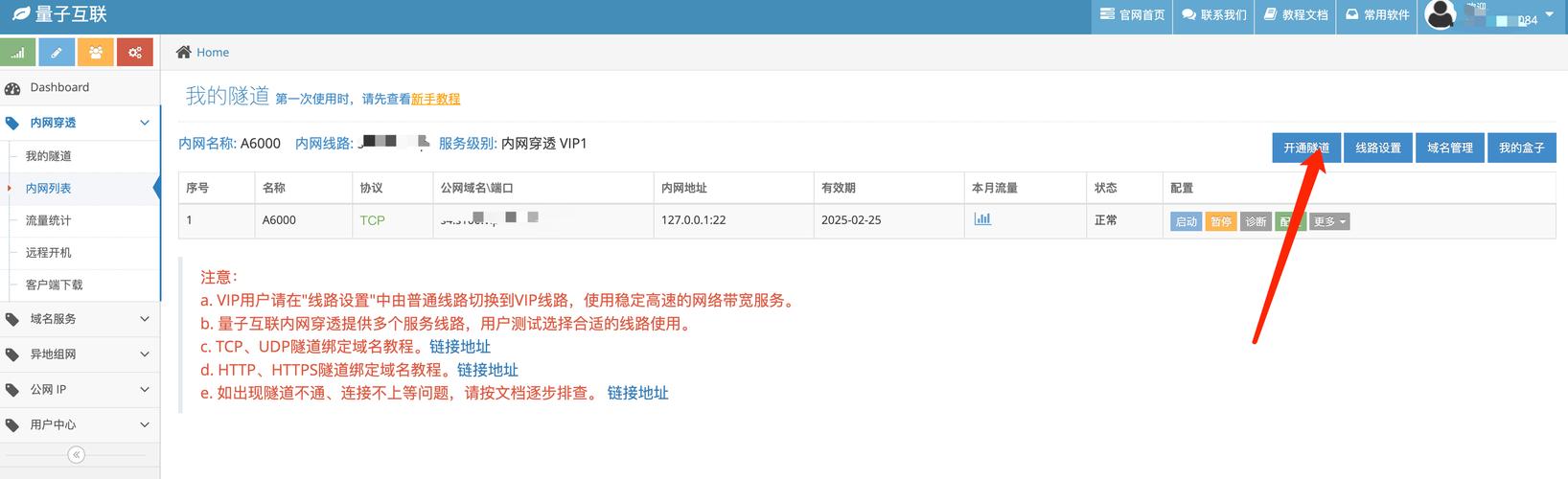Click the 内网穿透 VIP1 service level text
1568x479 pixels.
(x=544, y=144)
